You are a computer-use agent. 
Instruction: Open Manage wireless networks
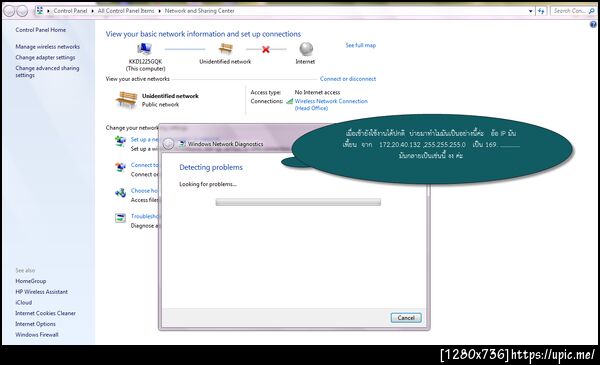pyautogui.click(x=47, y=47)
